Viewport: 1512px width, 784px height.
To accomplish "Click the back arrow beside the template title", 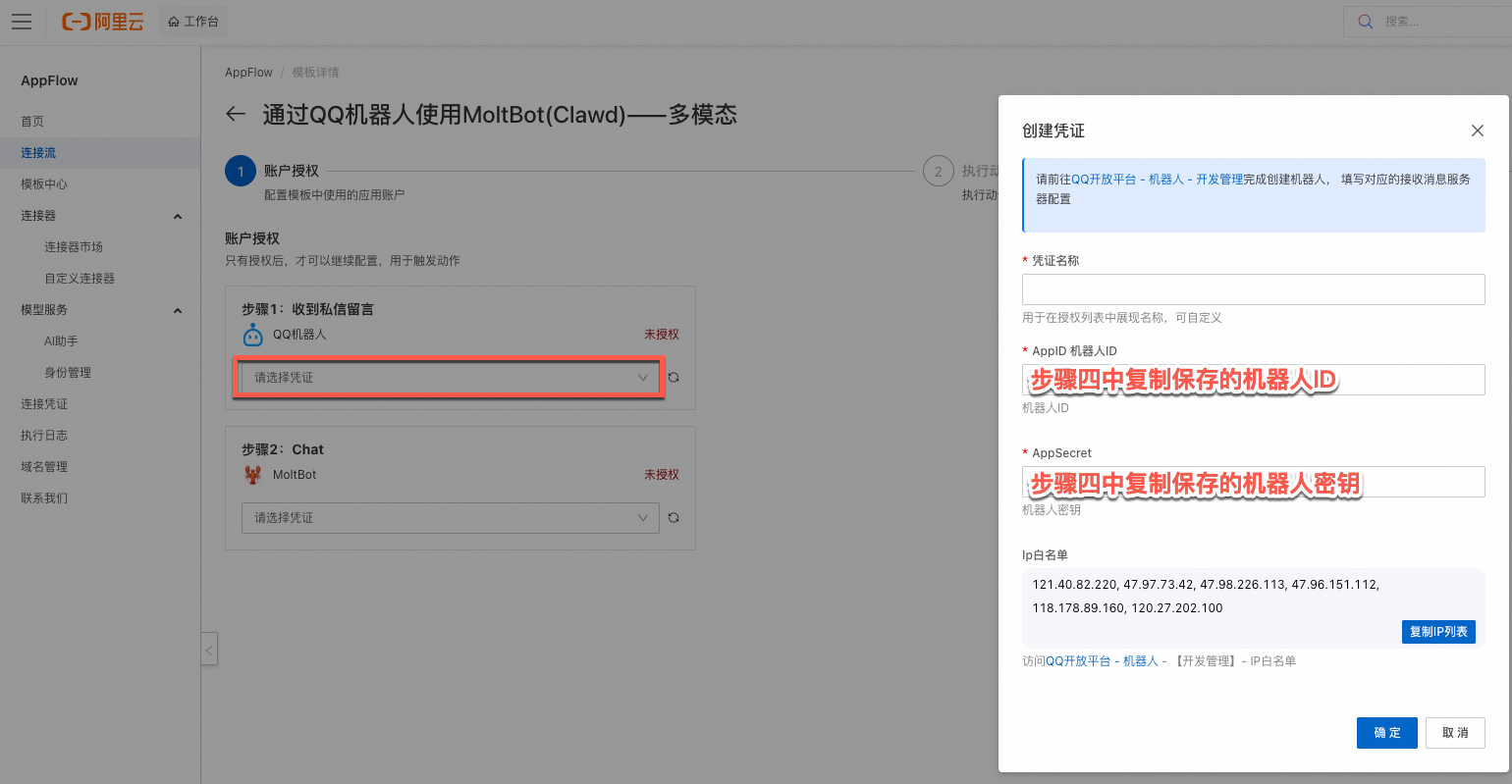I will [x=236, y=114].
